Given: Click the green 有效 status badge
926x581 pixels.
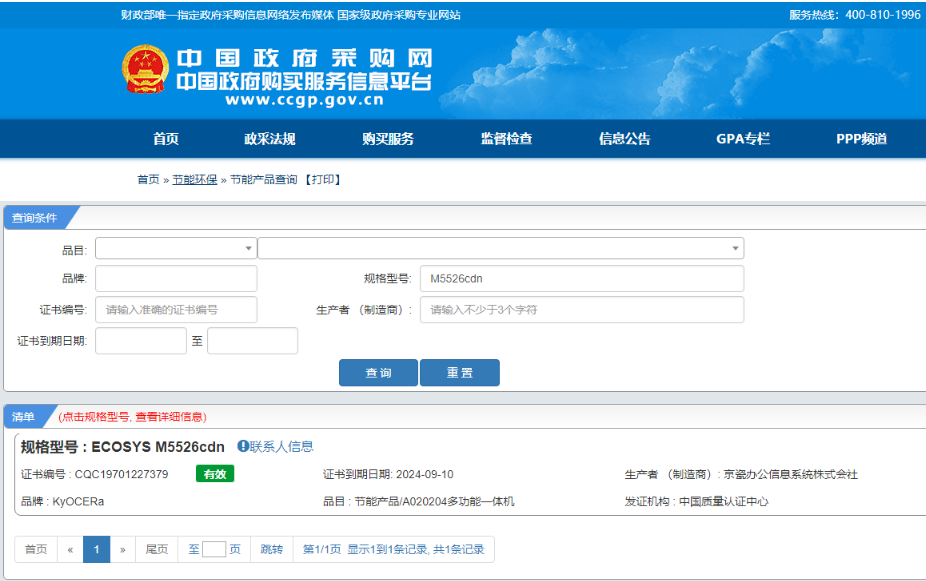Looking at the screenshot, I should pyautogui.click(x=215, y=474).
